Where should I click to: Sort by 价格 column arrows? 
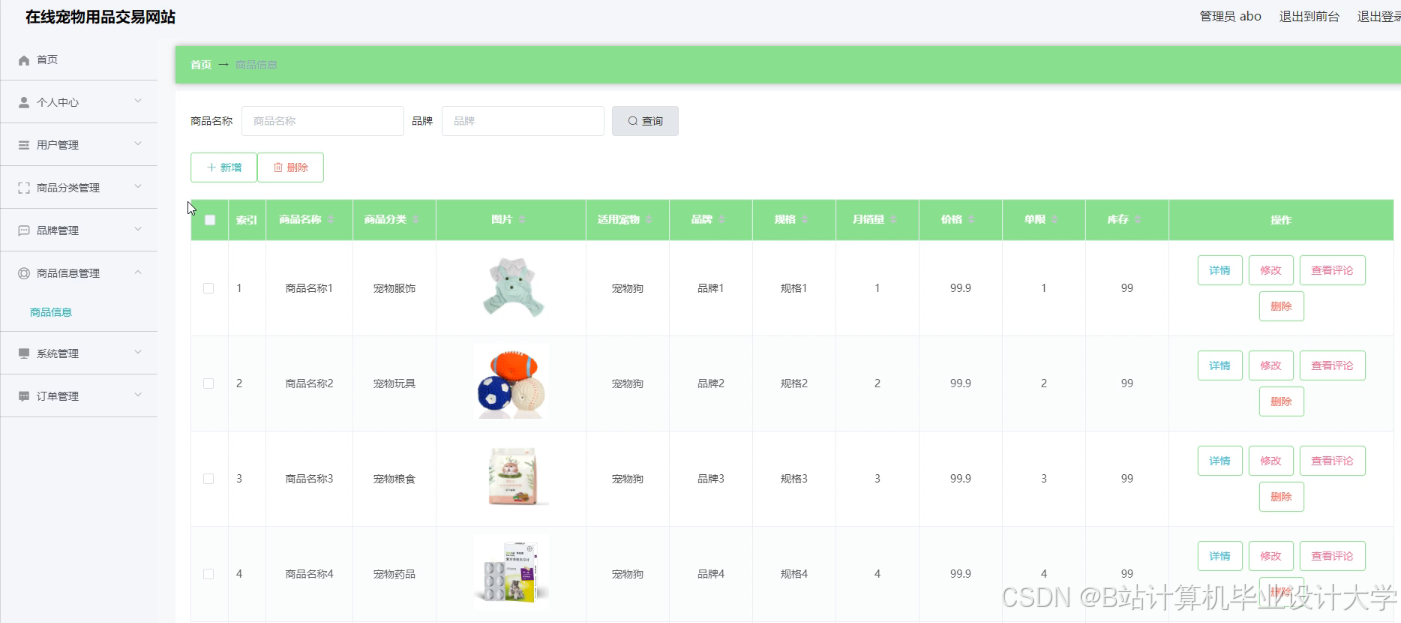pos(972,220)
